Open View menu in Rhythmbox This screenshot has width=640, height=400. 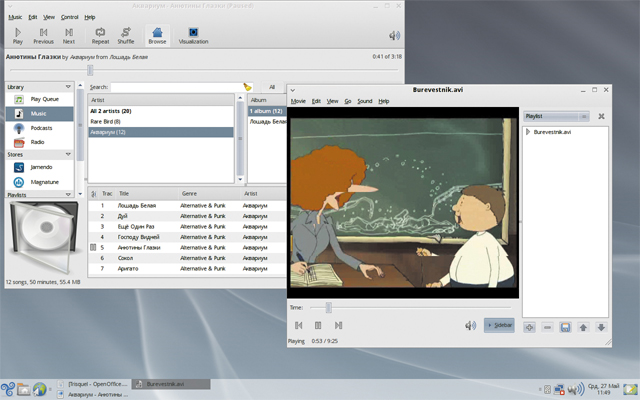(x=49, y=17)
